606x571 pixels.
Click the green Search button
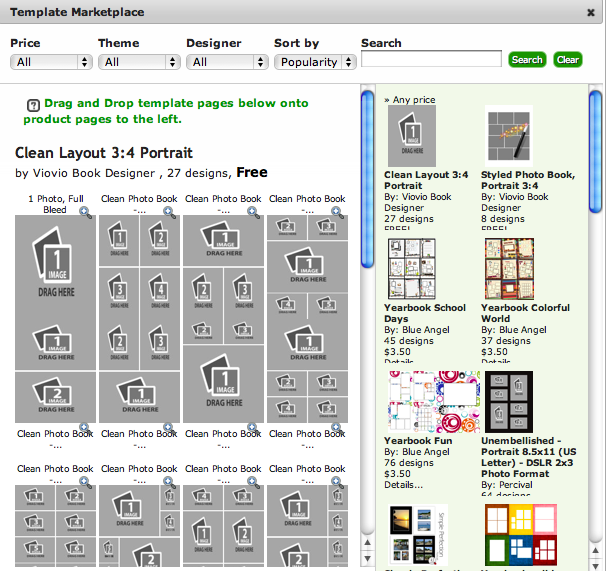(527, 60)
